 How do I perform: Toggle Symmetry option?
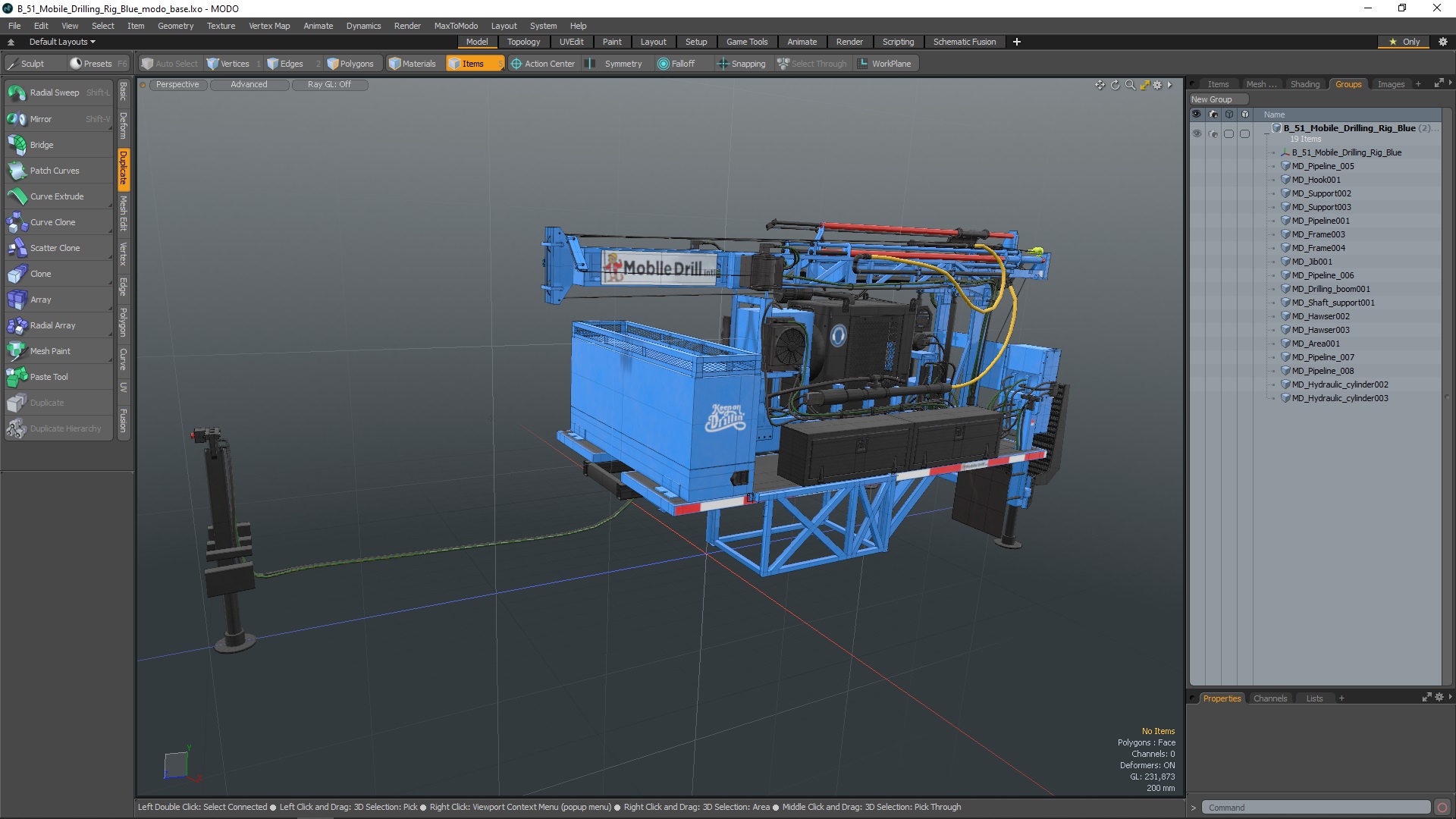(x=615, y=64)
